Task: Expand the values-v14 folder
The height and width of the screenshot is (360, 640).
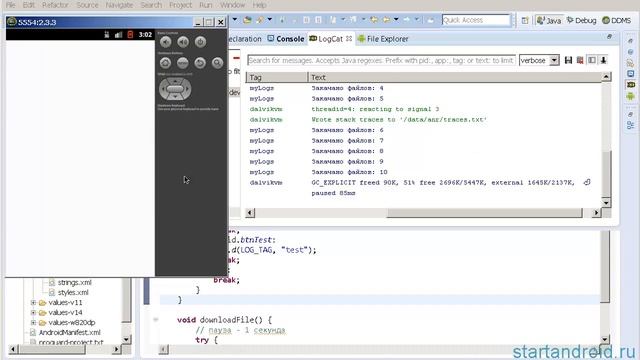Action: pos(33,313)
